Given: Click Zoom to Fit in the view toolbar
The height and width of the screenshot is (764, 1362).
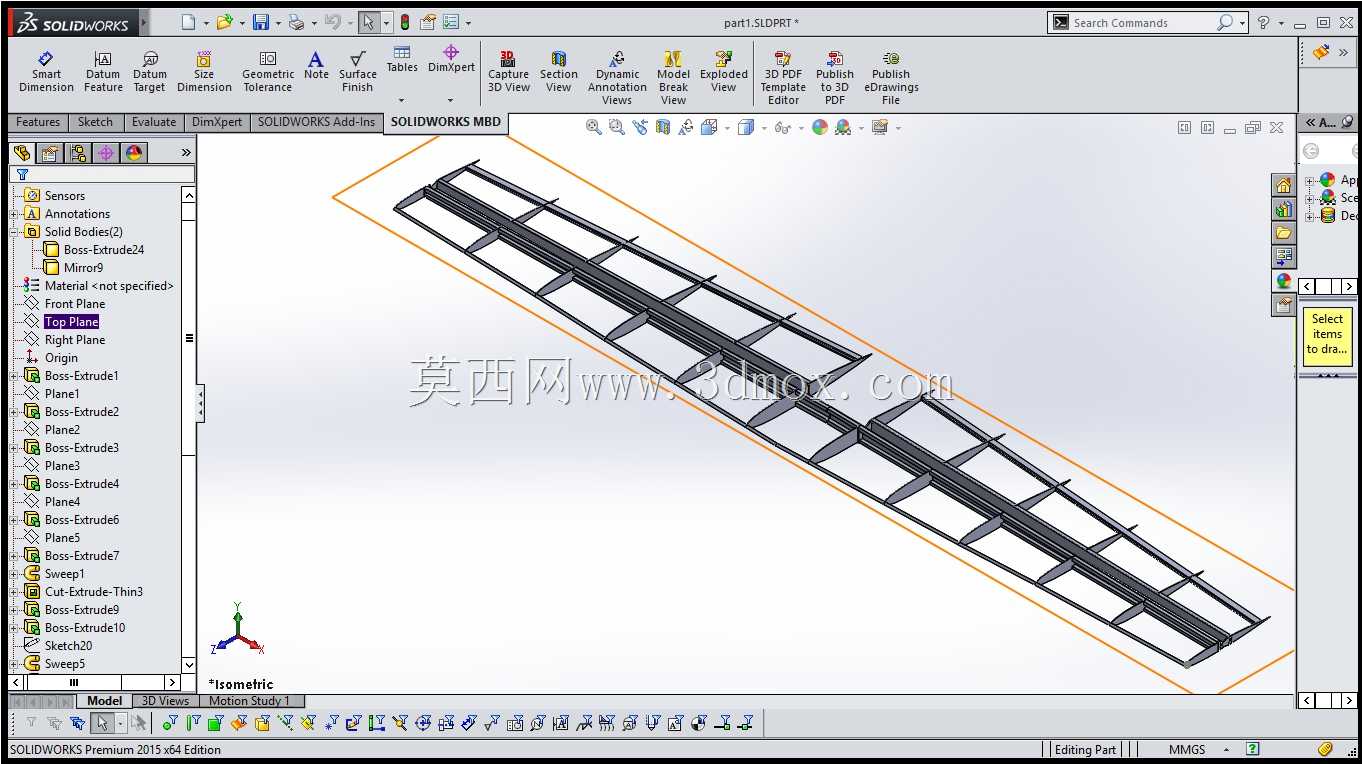Looking at the screenshot, I should [x=594, y=127].
